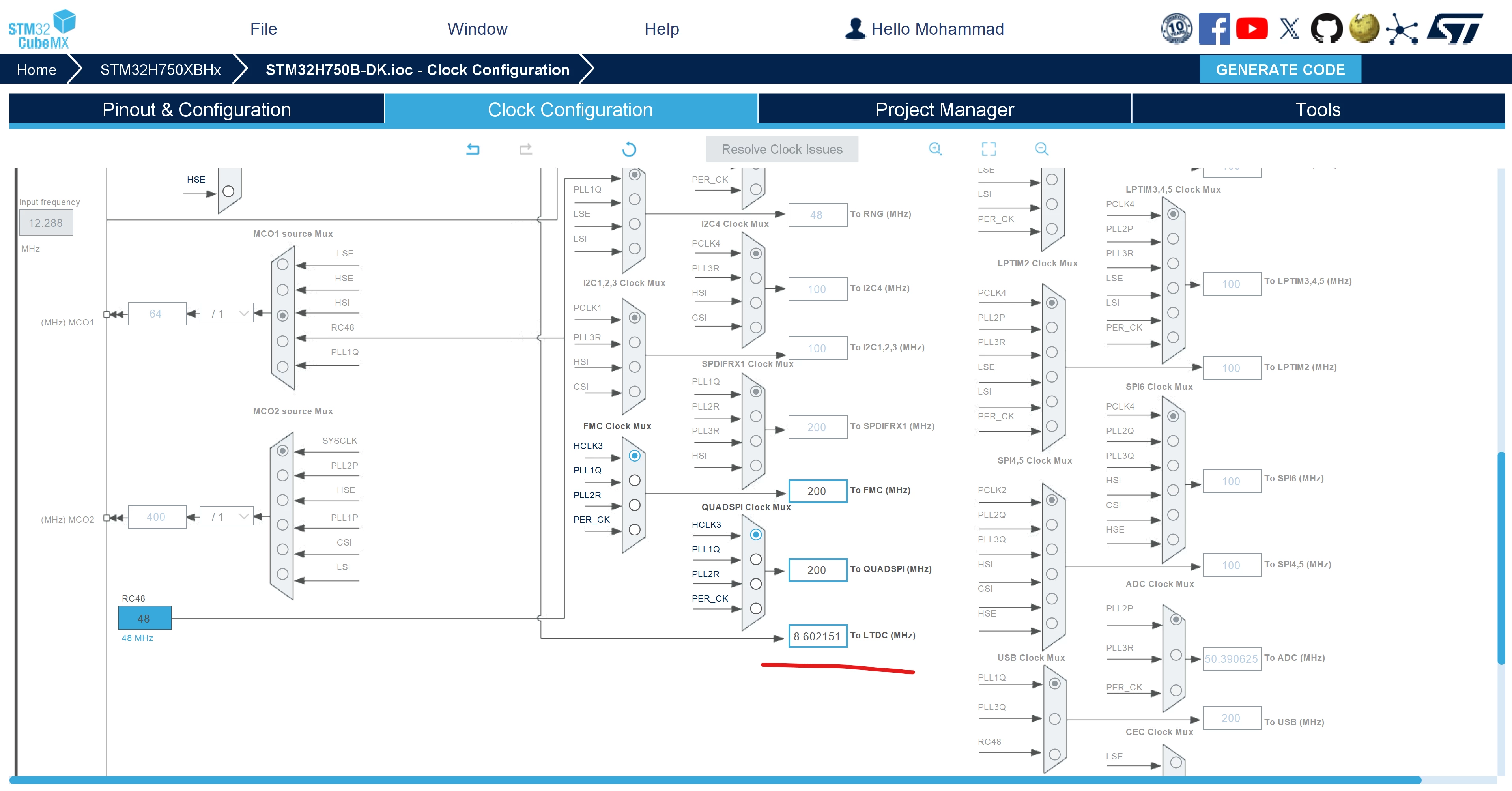
Task: Zoom in on the clock tree
Action: (x=935, y=149)
